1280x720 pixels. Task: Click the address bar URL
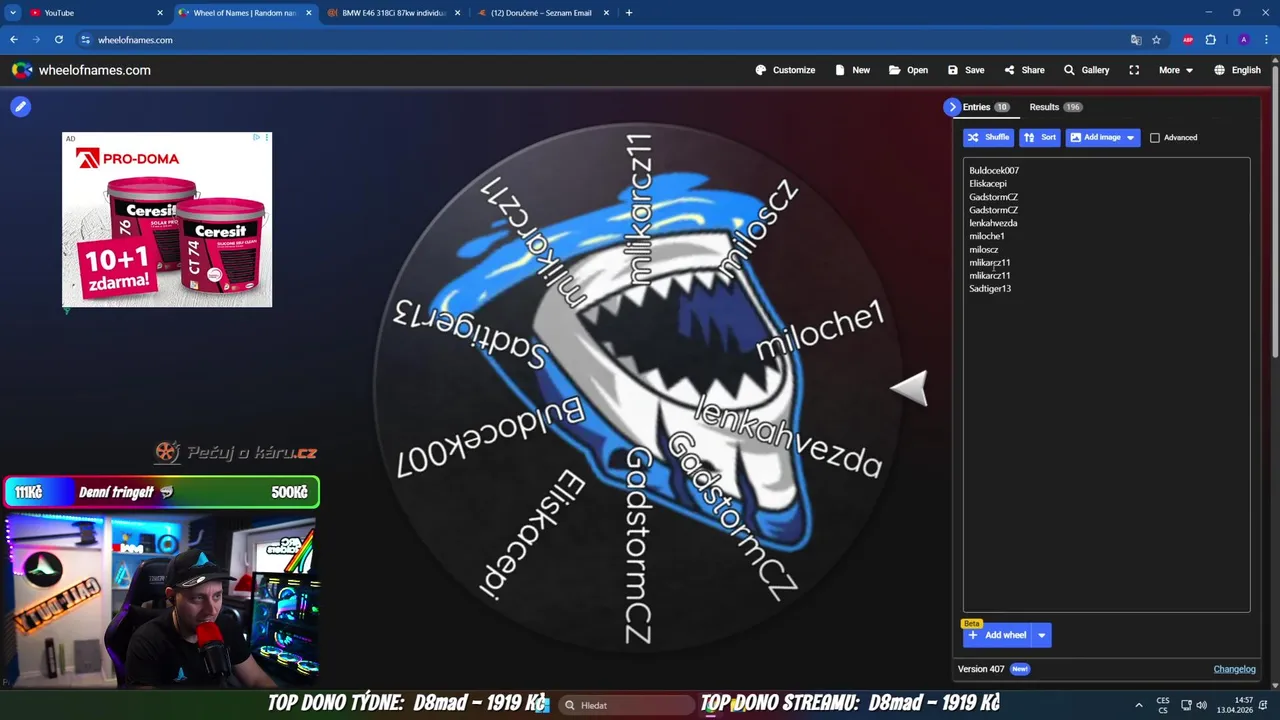coord(135,40)
